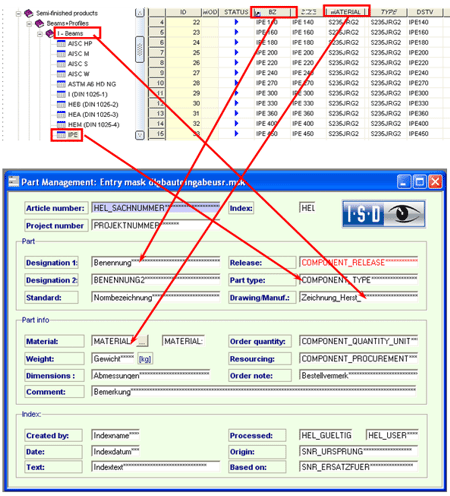This screenshot has width=450, height=496.
Task: Click the Semi-finished products book icon
Action: tap(29, 13)
